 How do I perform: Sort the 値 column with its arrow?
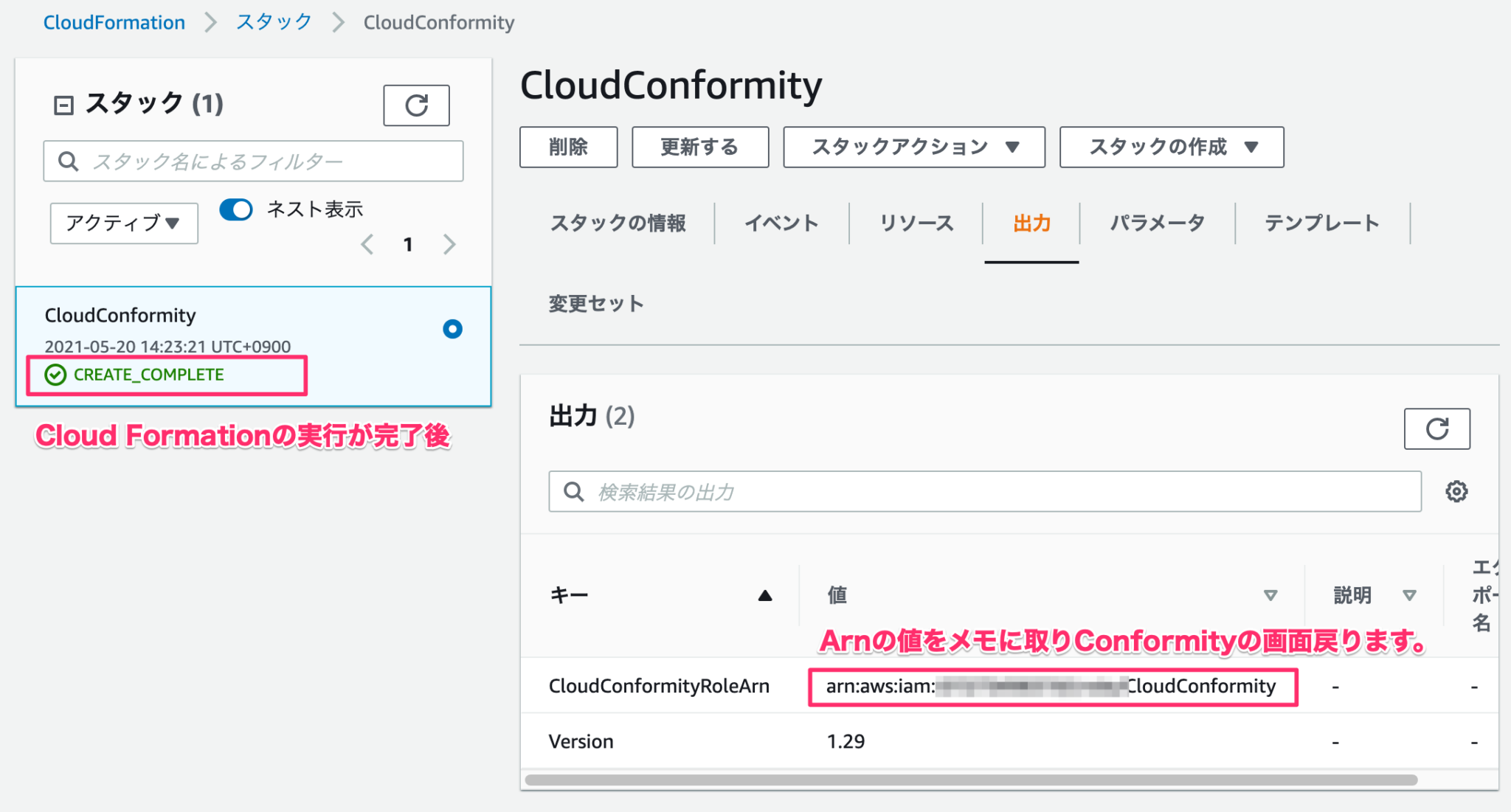pyautogui.click(x=1270, y=594)
